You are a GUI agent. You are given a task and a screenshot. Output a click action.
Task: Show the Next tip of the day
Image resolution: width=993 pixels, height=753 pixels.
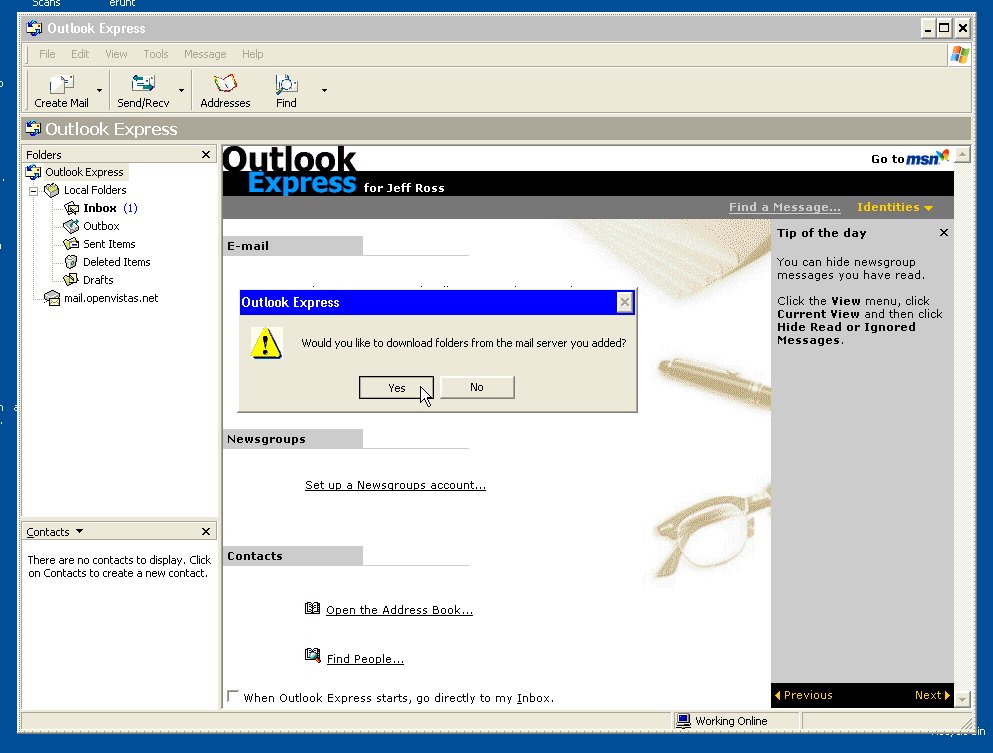pos(932,695)
